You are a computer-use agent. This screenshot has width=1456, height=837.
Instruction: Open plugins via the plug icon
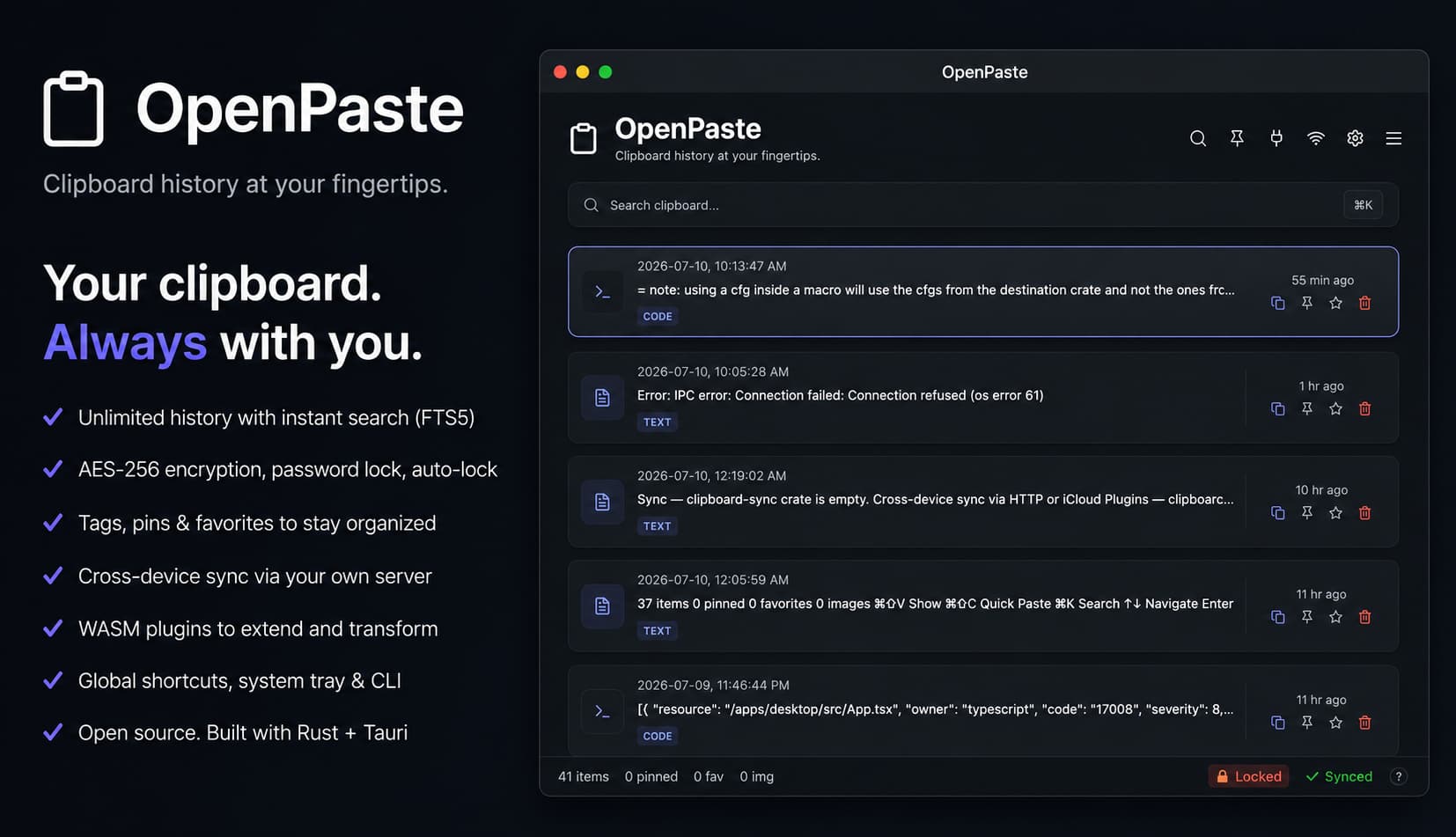point(1276,138)
